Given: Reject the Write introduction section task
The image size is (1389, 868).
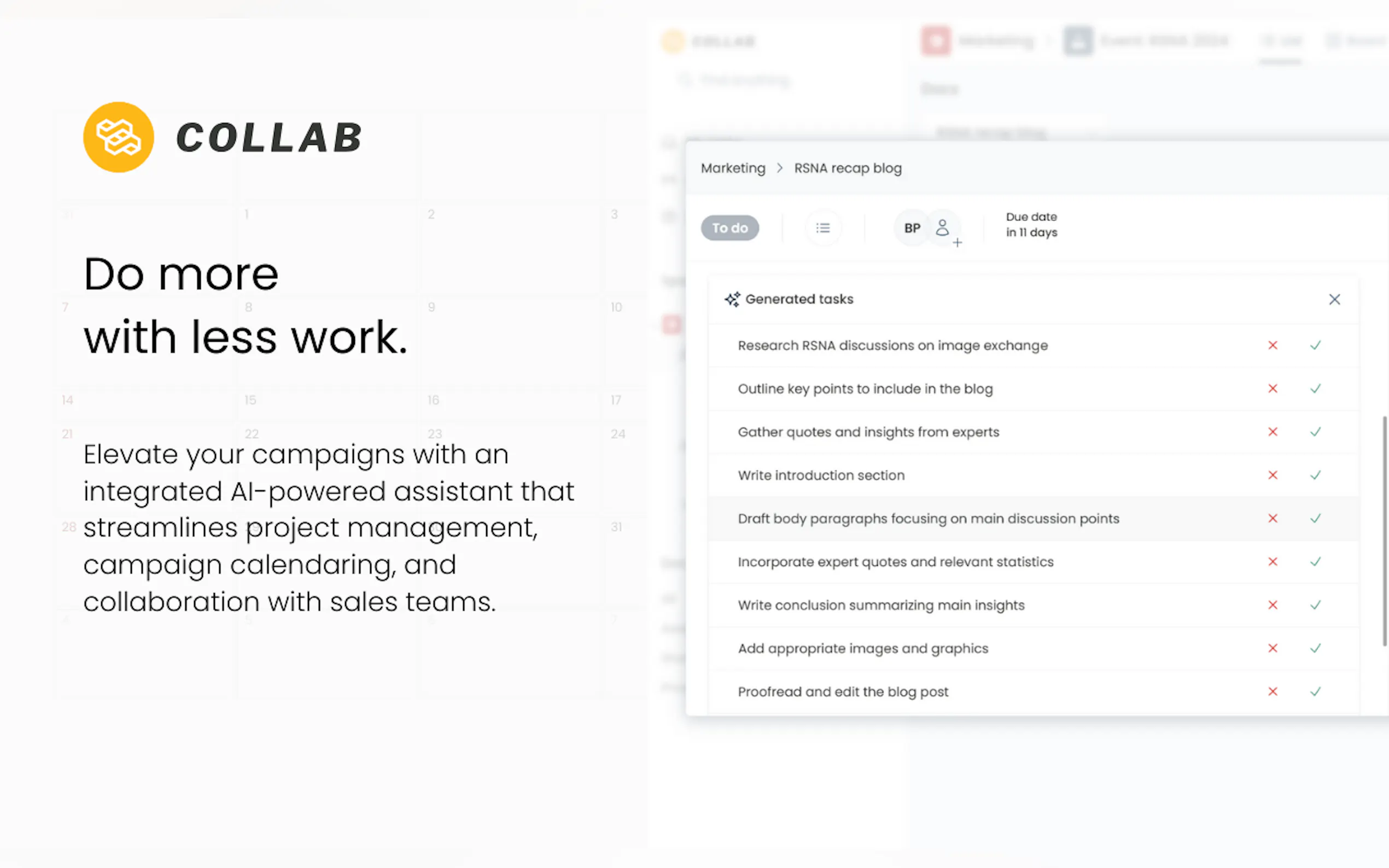Looking at the screenshot, I should coord(1273,475).
